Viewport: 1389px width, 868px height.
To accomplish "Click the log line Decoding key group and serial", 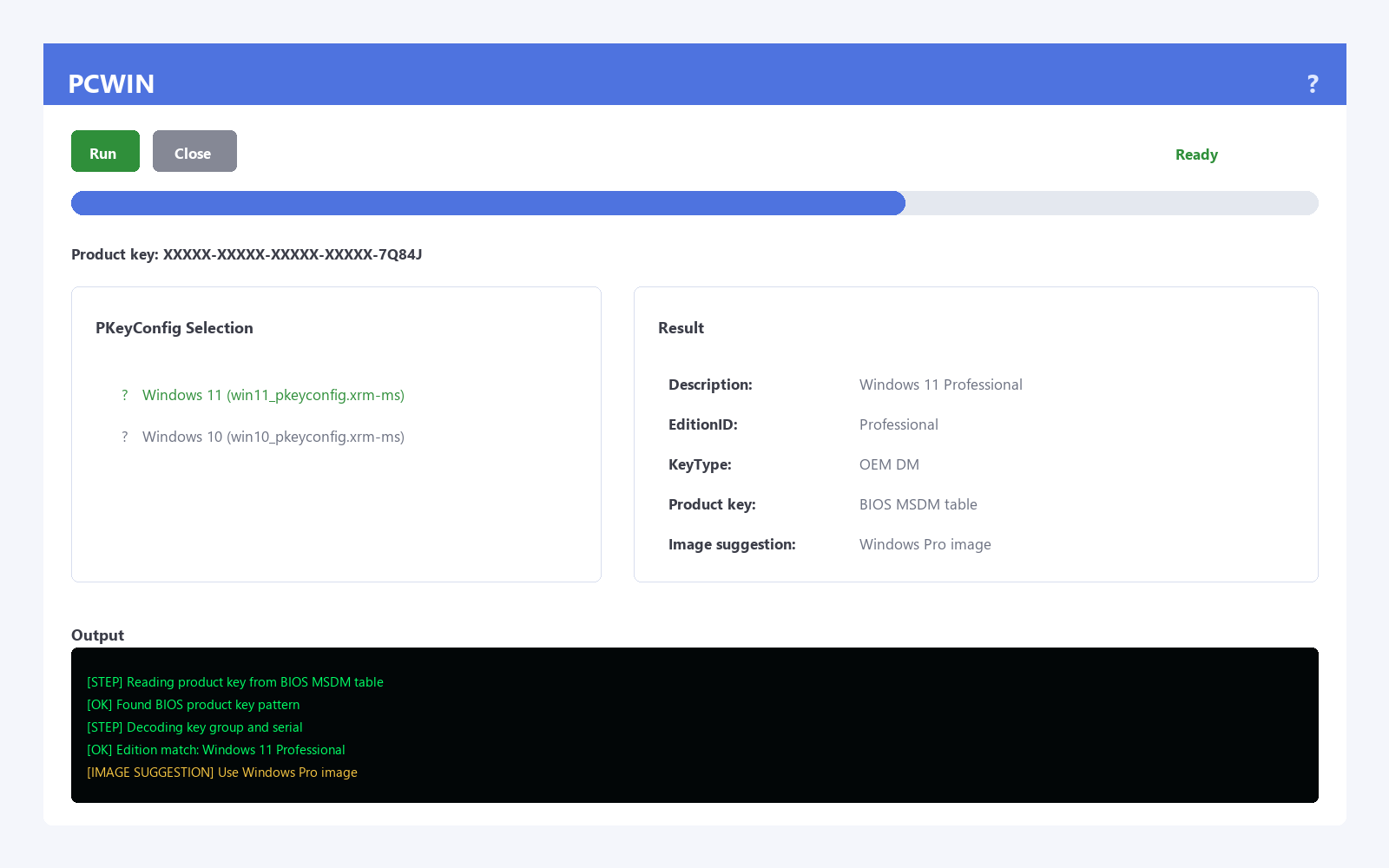I will pos(194,727).
